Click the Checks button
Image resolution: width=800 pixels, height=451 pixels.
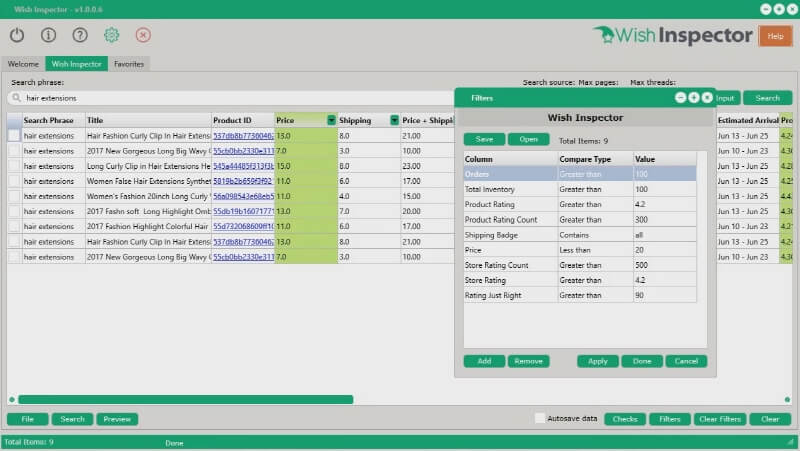coord(625,419)
